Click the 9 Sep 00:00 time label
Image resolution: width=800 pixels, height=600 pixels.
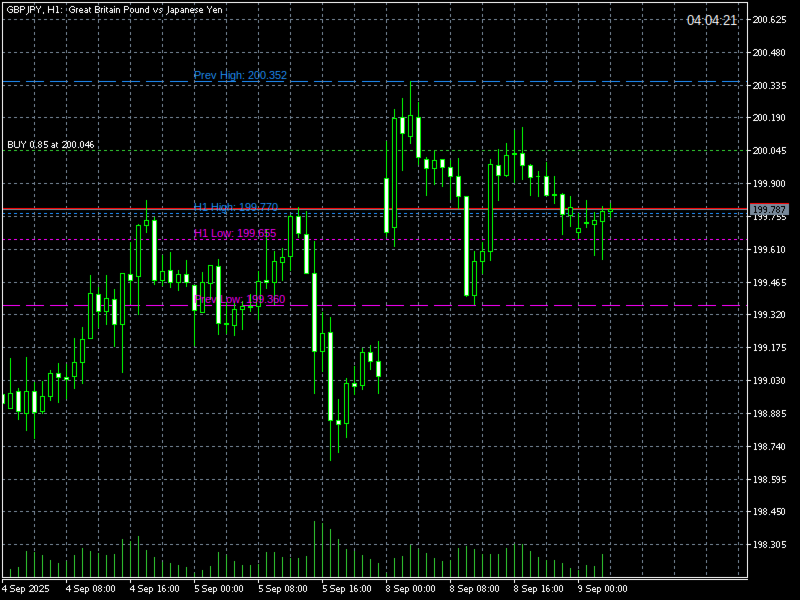[x=603, y=589]
